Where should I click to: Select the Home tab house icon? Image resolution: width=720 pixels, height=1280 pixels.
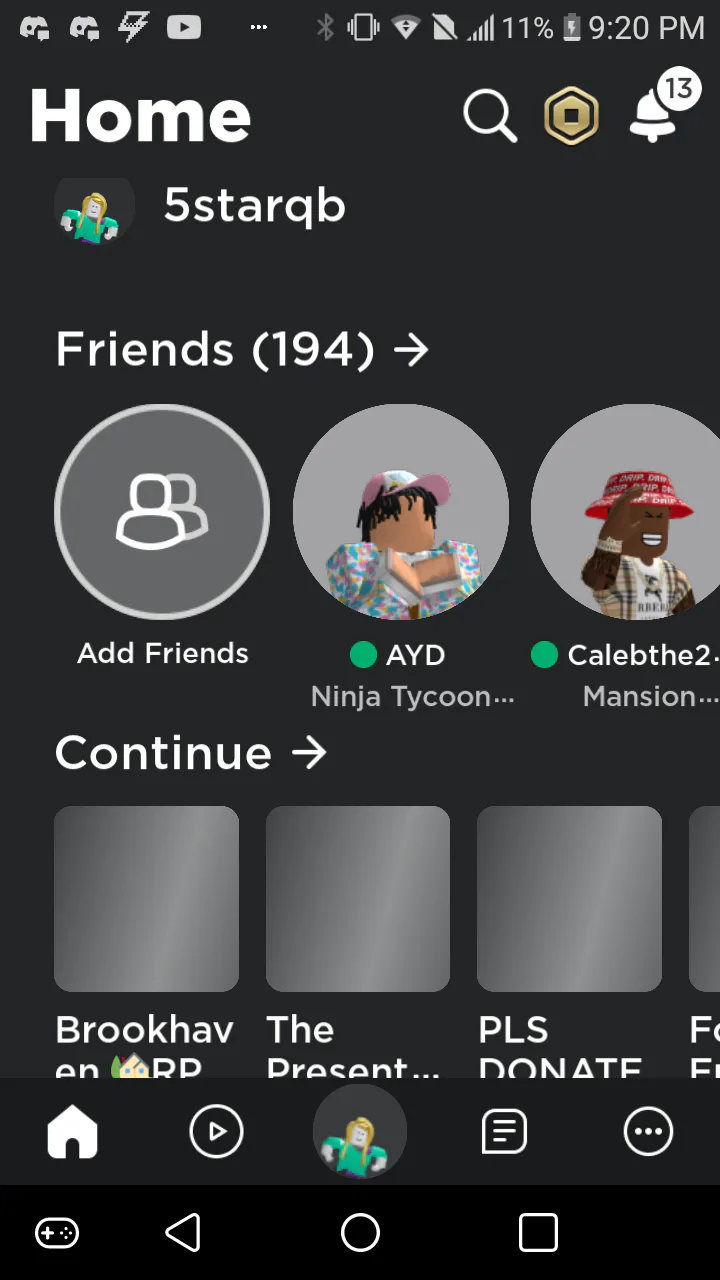[73, 1132]
